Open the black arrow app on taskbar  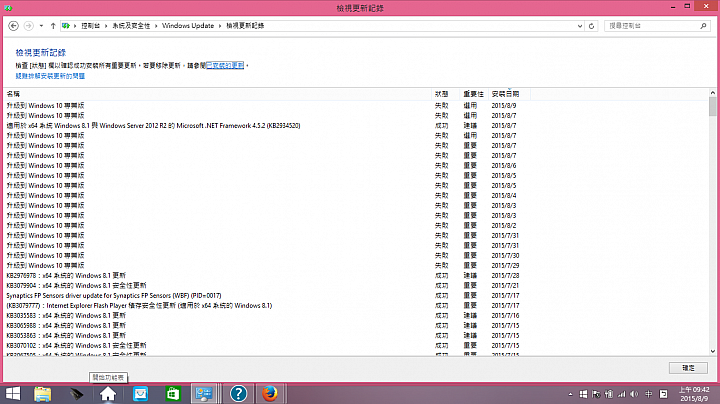click(76, 394)
